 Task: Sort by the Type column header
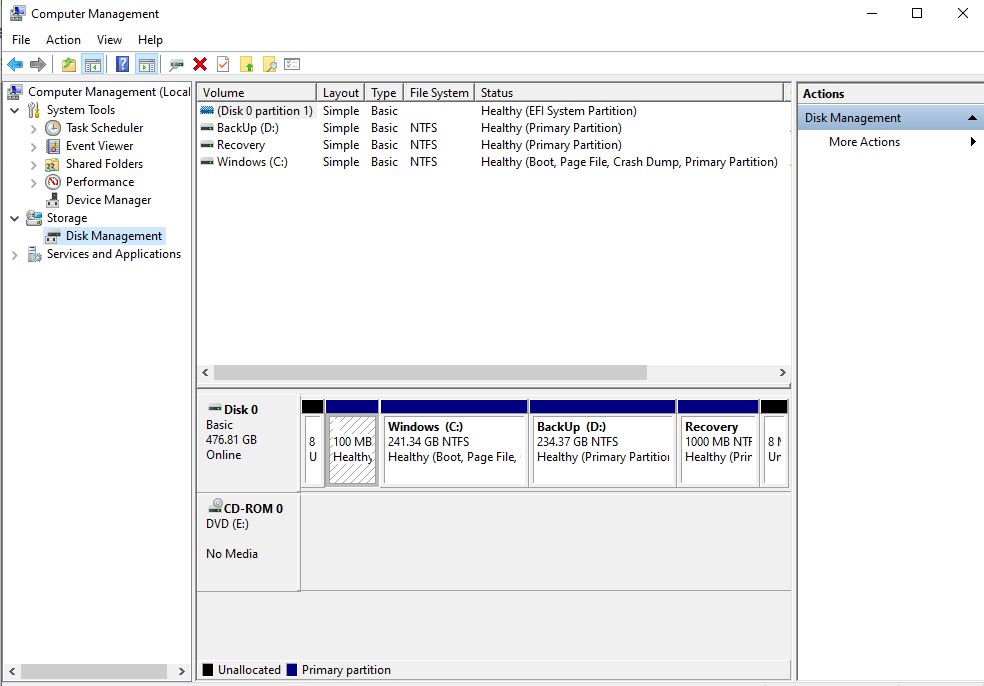click(x=383, y=92)
